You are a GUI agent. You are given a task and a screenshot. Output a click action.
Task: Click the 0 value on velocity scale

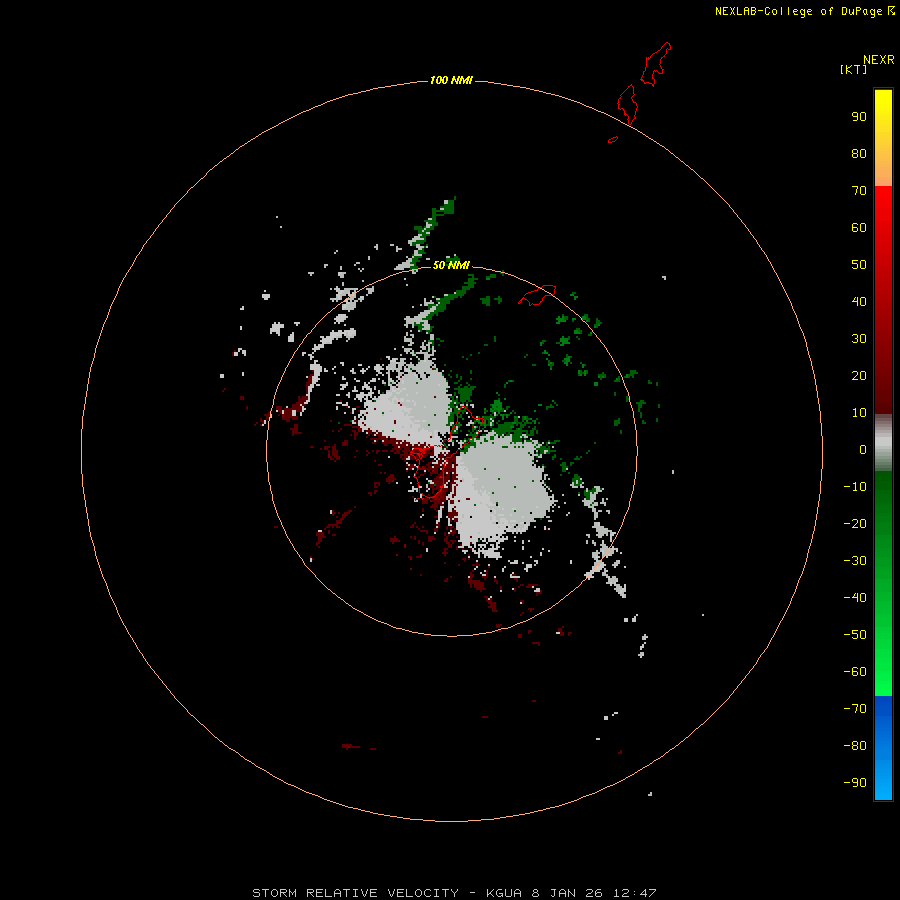863,449
